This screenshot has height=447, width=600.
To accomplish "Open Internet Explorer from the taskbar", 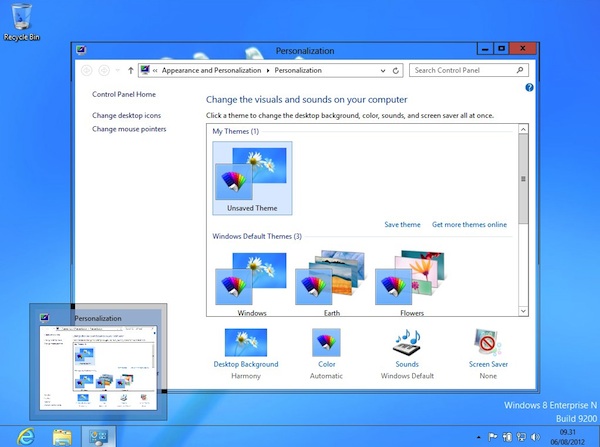I will click(x=26, y=436).
